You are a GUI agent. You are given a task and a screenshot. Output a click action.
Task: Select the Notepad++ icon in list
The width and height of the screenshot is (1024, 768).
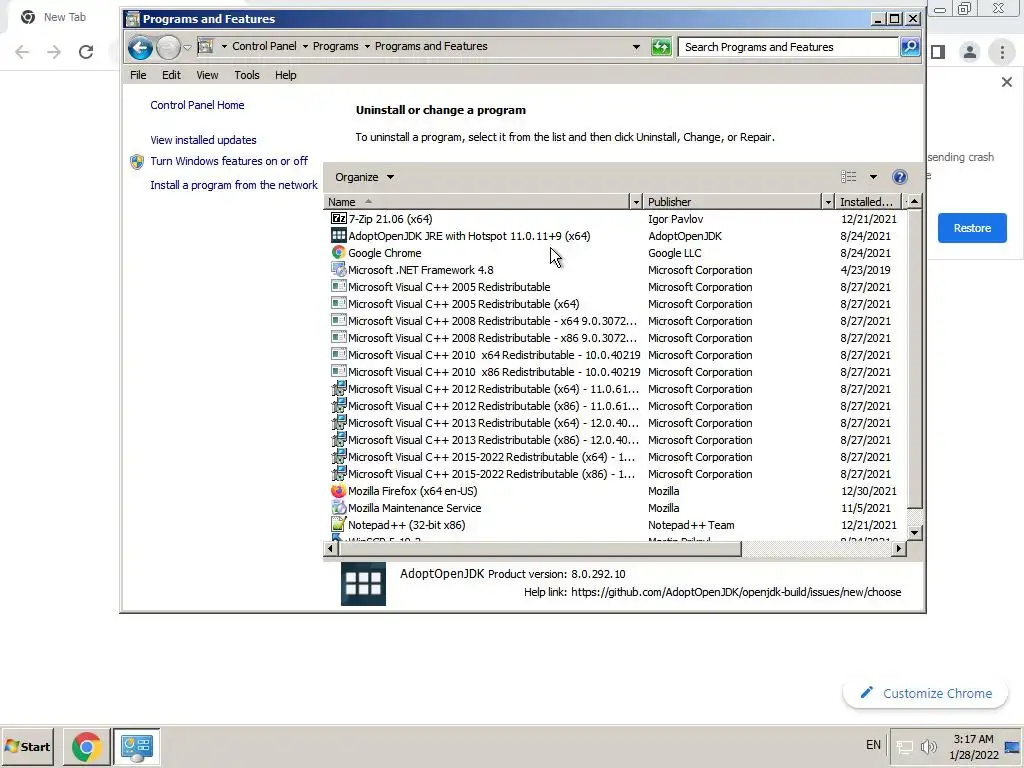point(338,524)
